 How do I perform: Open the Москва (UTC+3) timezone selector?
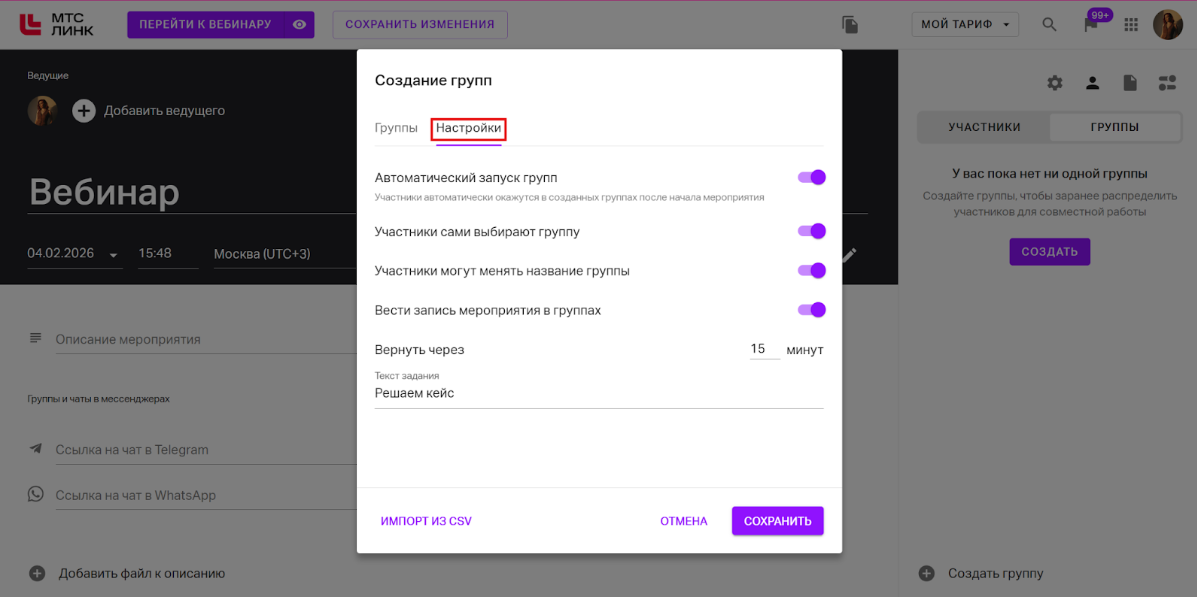pos(262,254)
